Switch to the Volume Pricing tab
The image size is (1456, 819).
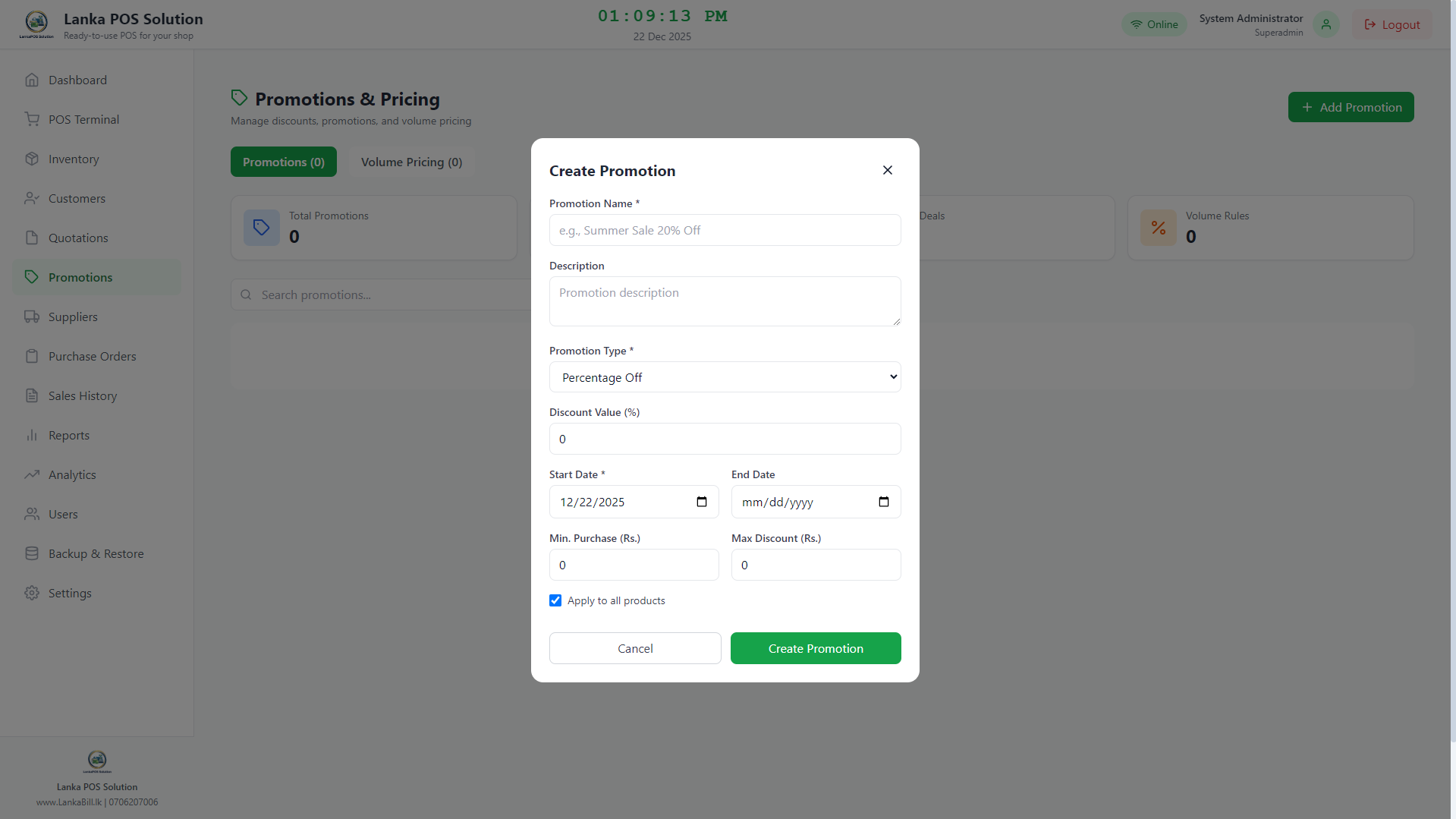(411, 162)
